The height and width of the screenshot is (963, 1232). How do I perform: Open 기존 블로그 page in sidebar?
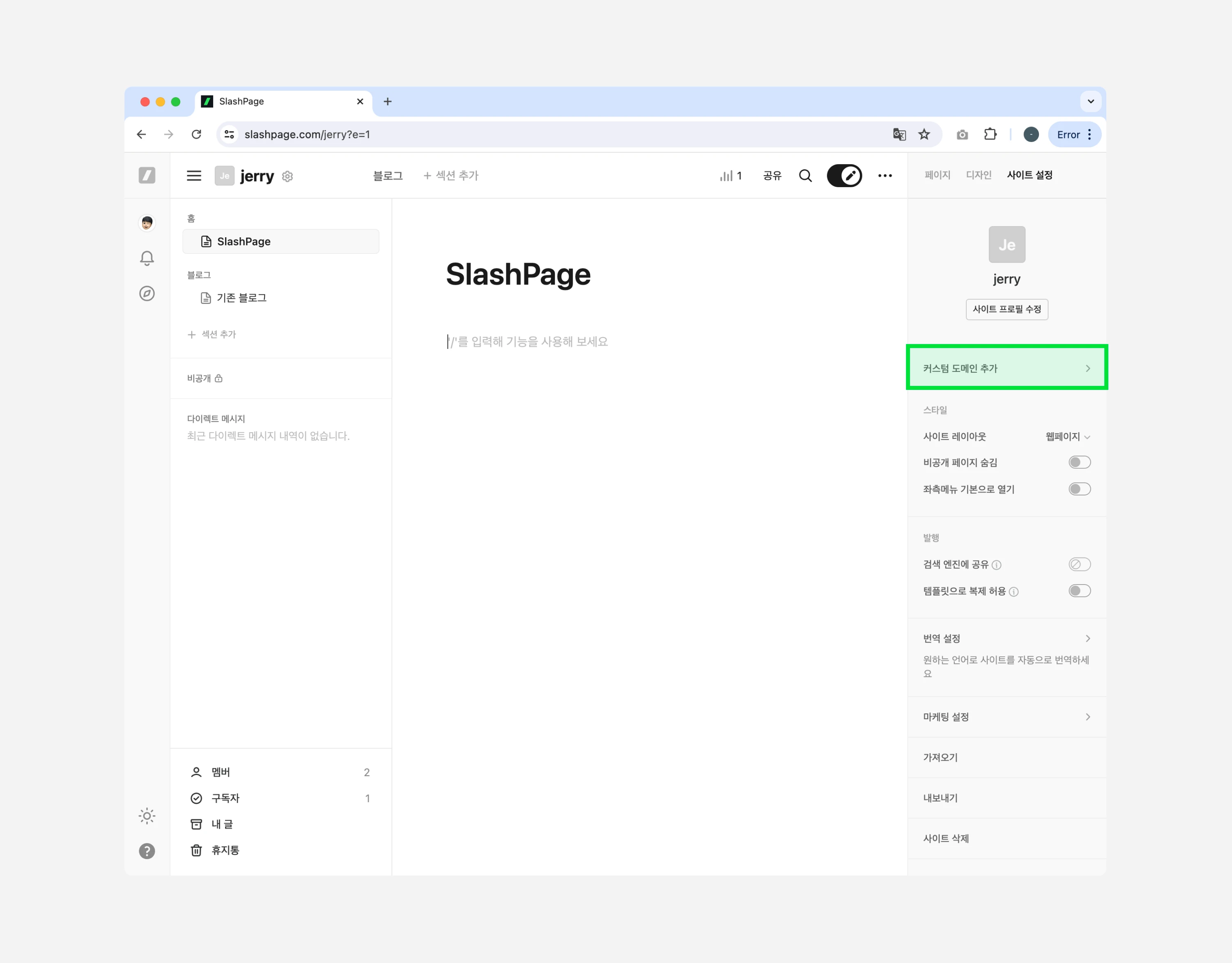pos(241,298)
